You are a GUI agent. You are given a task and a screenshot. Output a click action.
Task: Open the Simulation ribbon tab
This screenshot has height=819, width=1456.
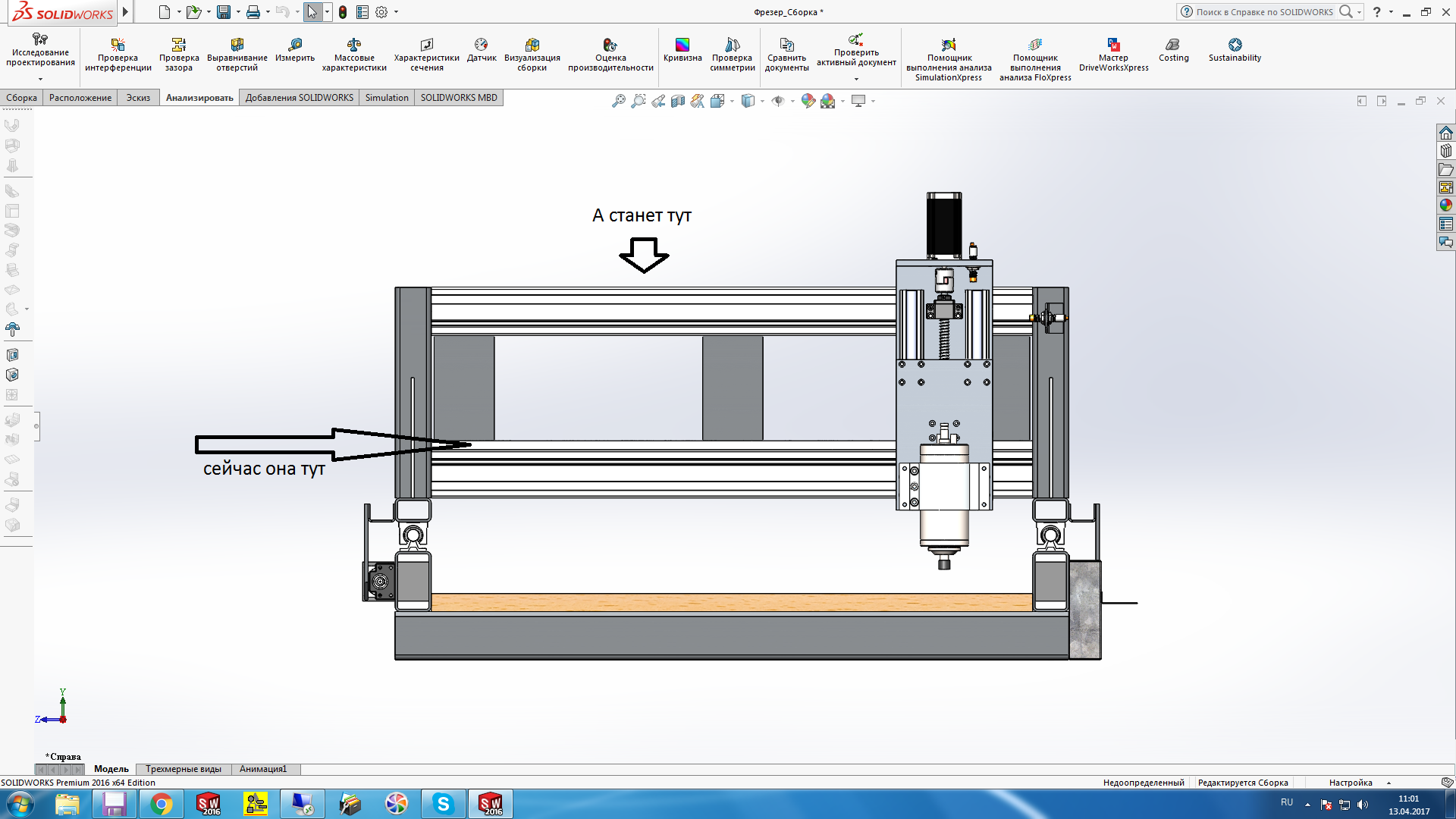pyautogui.click(x=387, y=98)
